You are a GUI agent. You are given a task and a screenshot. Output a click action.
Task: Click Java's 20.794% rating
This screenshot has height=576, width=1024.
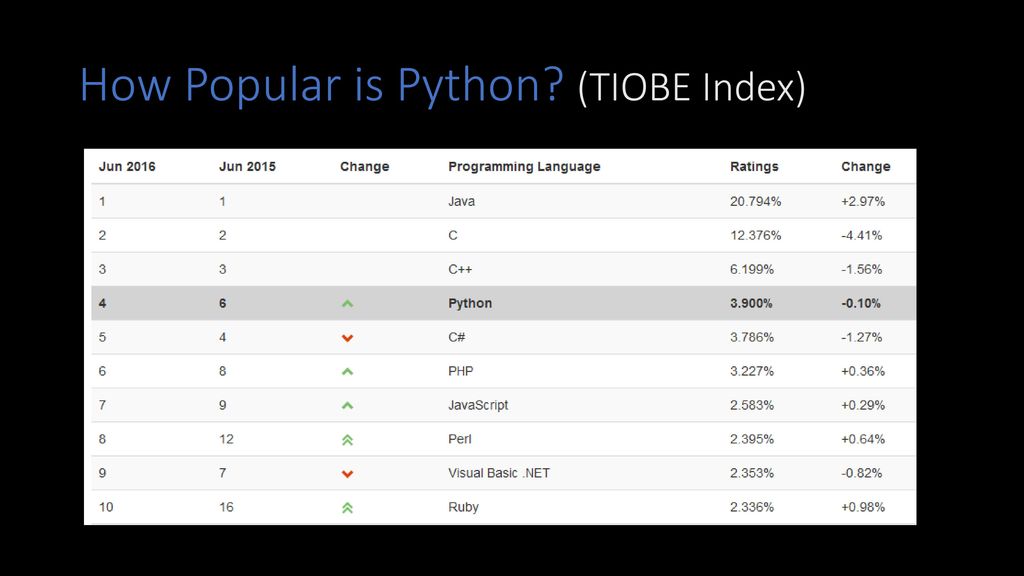(x=755, y=201)
